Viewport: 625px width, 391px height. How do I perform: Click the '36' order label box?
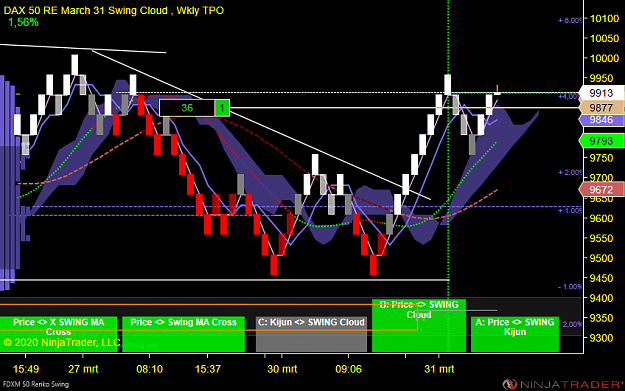[187, 108]
